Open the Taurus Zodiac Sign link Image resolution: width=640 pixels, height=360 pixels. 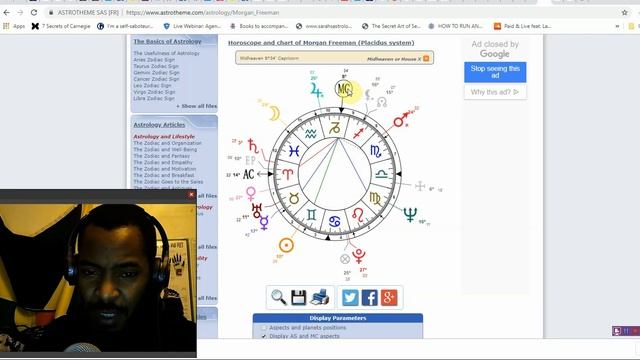pos(156,66)
